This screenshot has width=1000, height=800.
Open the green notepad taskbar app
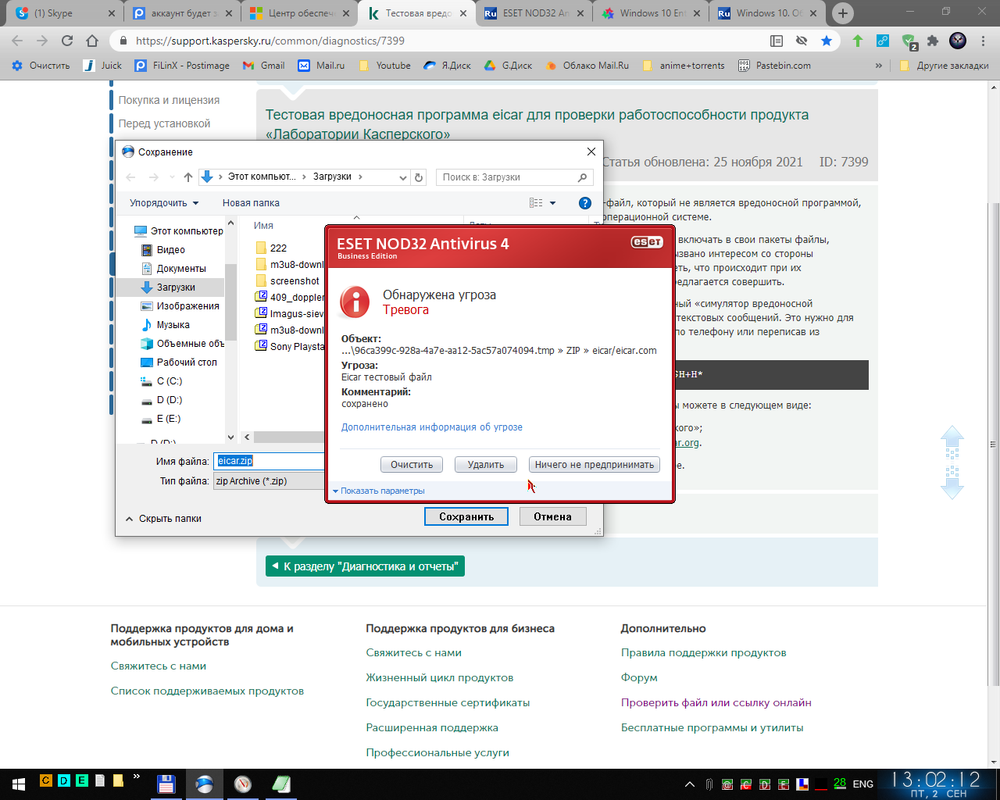tap(281, 784)
